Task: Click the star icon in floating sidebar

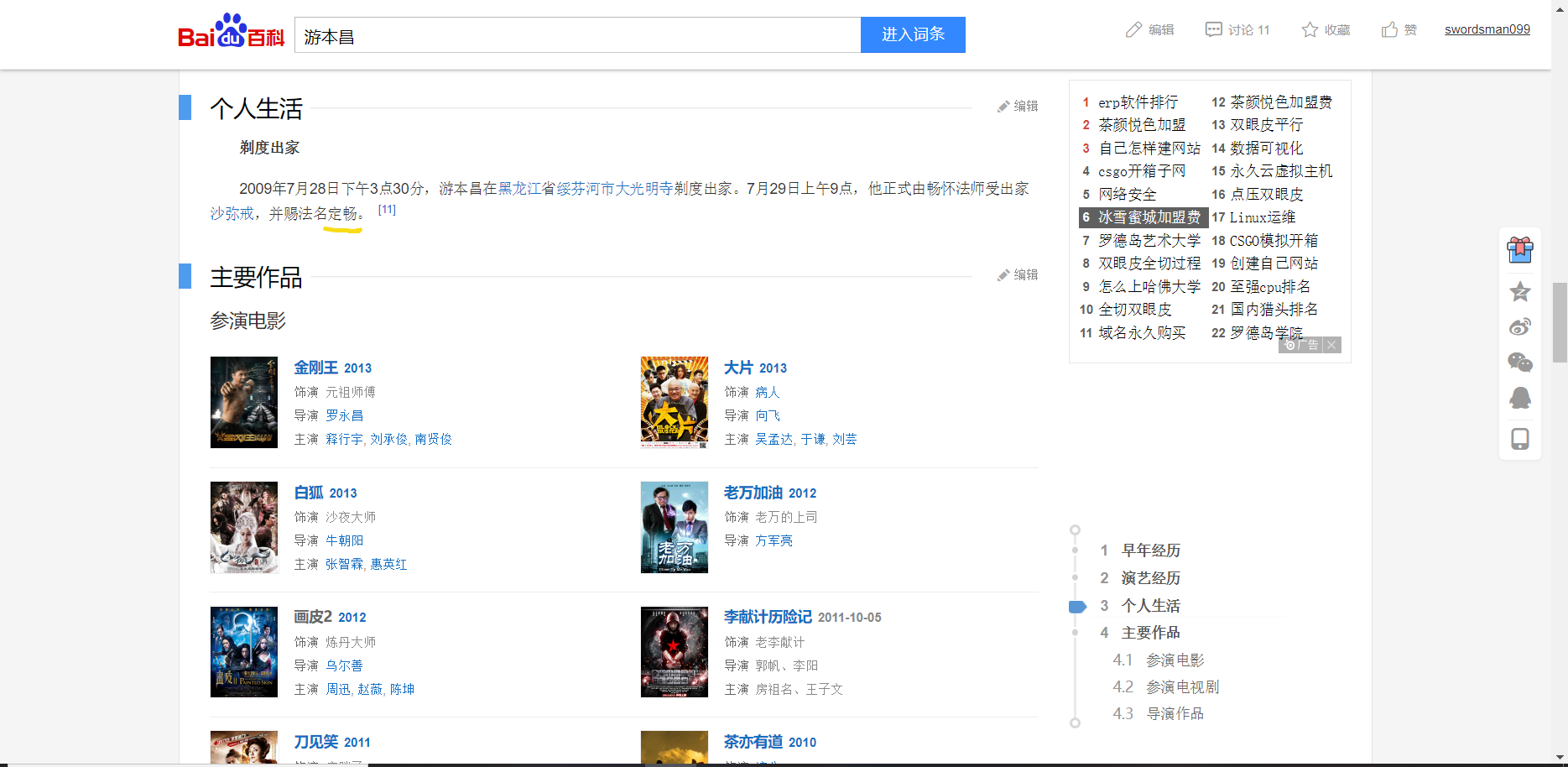Action: pyautogui.click(x=1520, y=292)
